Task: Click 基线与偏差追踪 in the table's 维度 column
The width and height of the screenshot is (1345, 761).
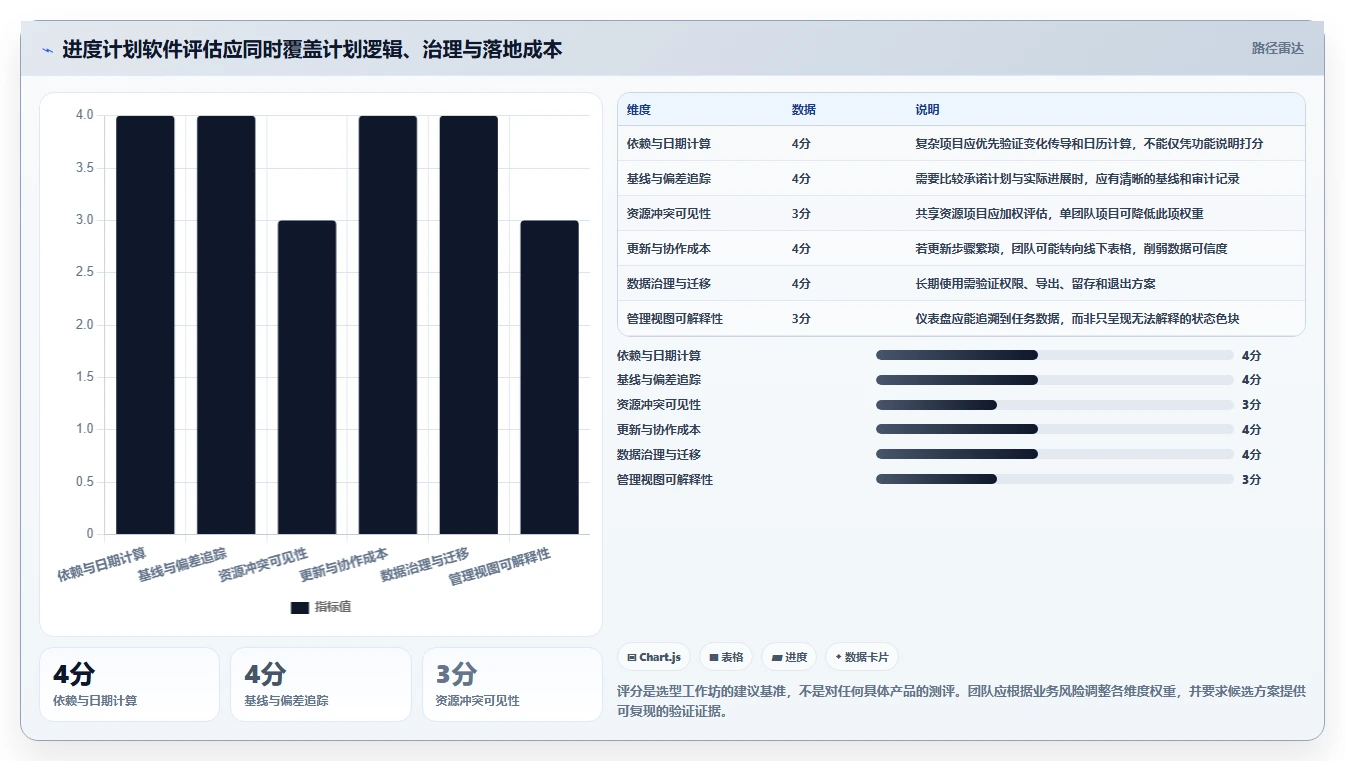Action: pyautogui.click(x=669, y=178)
